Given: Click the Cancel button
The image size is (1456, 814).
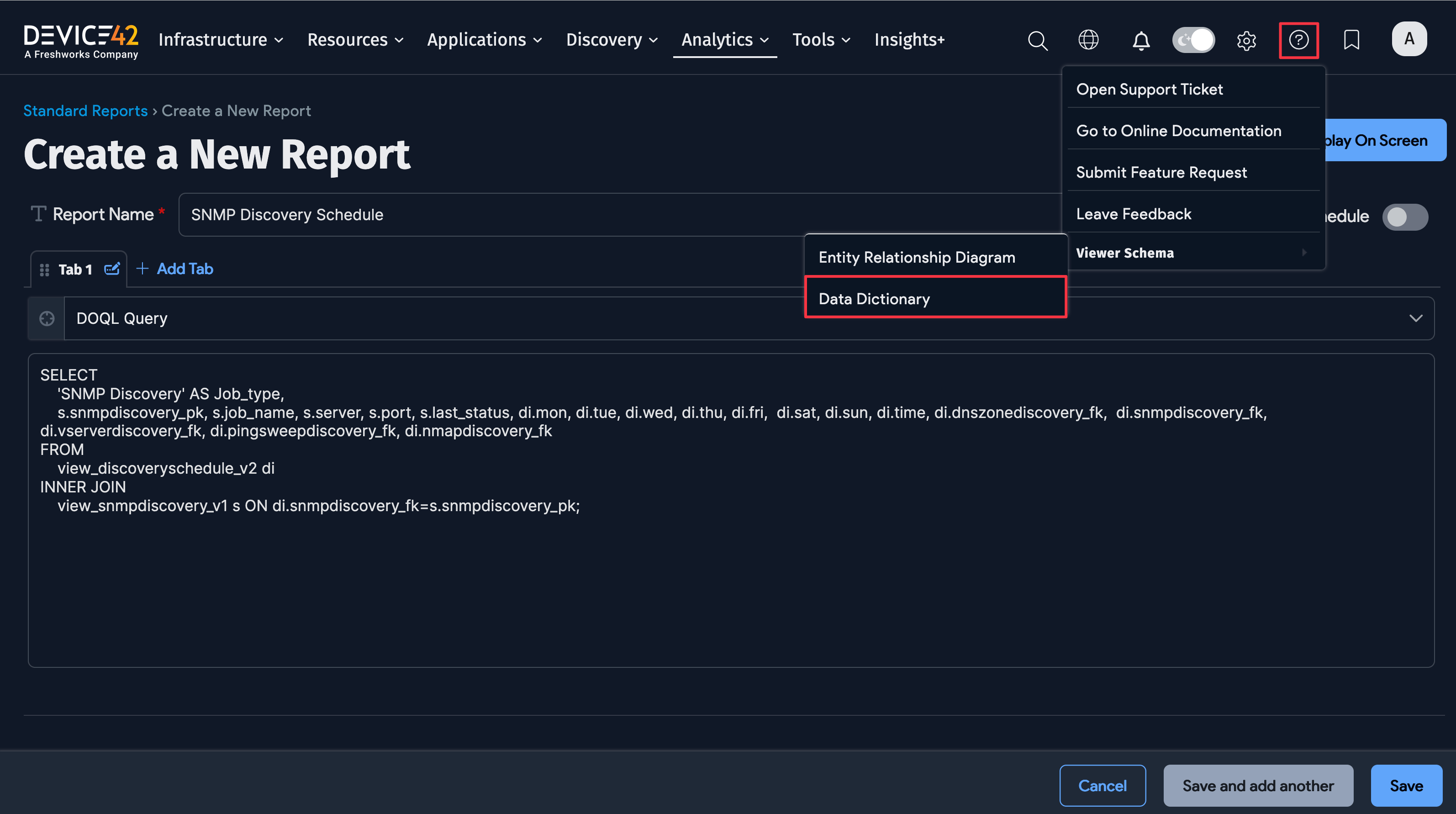Looking at the screenshot, I should [1102, 786].
